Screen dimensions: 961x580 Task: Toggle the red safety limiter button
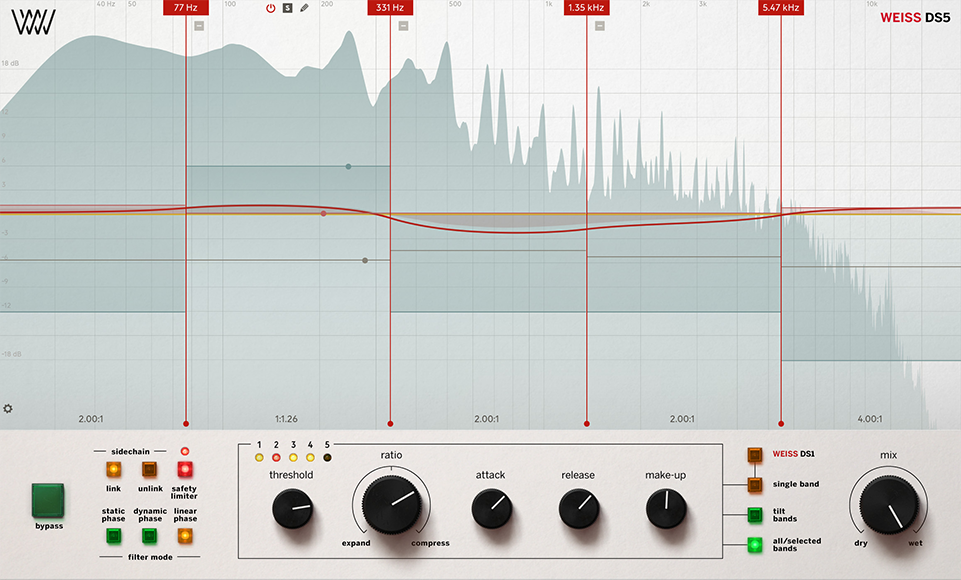[184, 470]
